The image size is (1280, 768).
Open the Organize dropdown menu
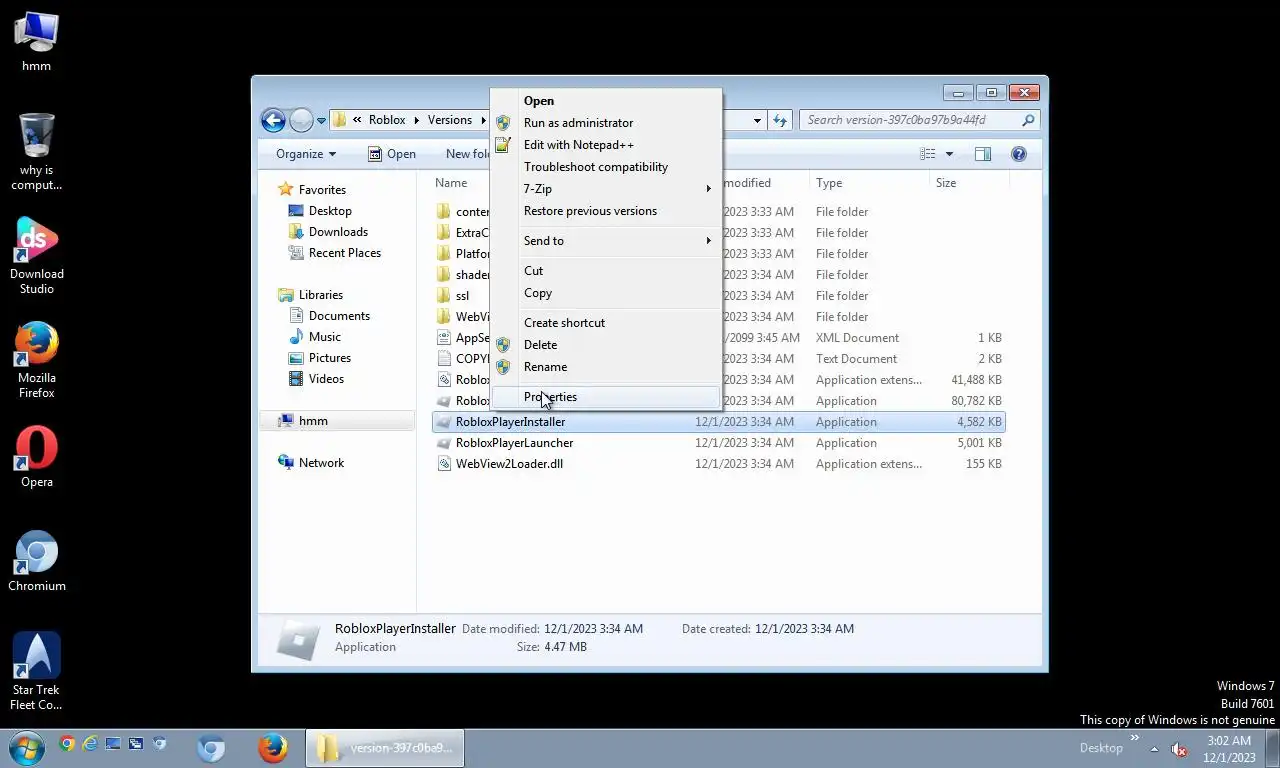point(306,154)
